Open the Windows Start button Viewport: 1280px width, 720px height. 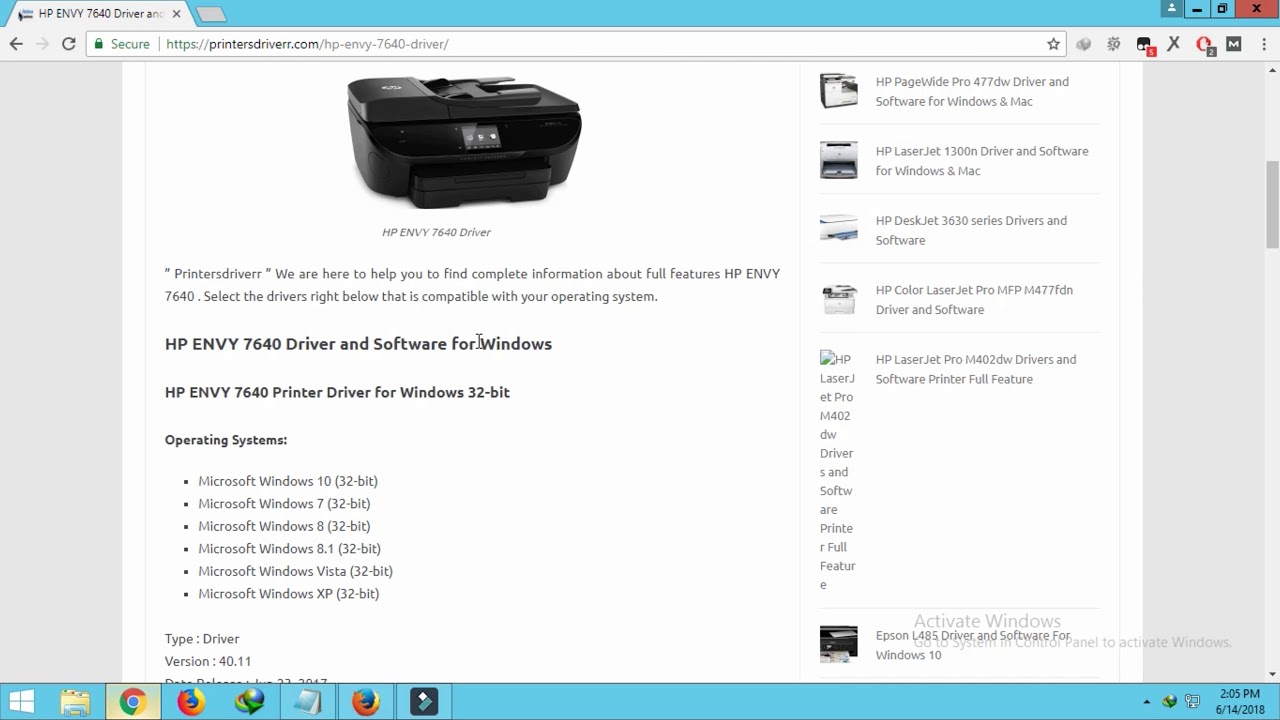coord(21,702)
